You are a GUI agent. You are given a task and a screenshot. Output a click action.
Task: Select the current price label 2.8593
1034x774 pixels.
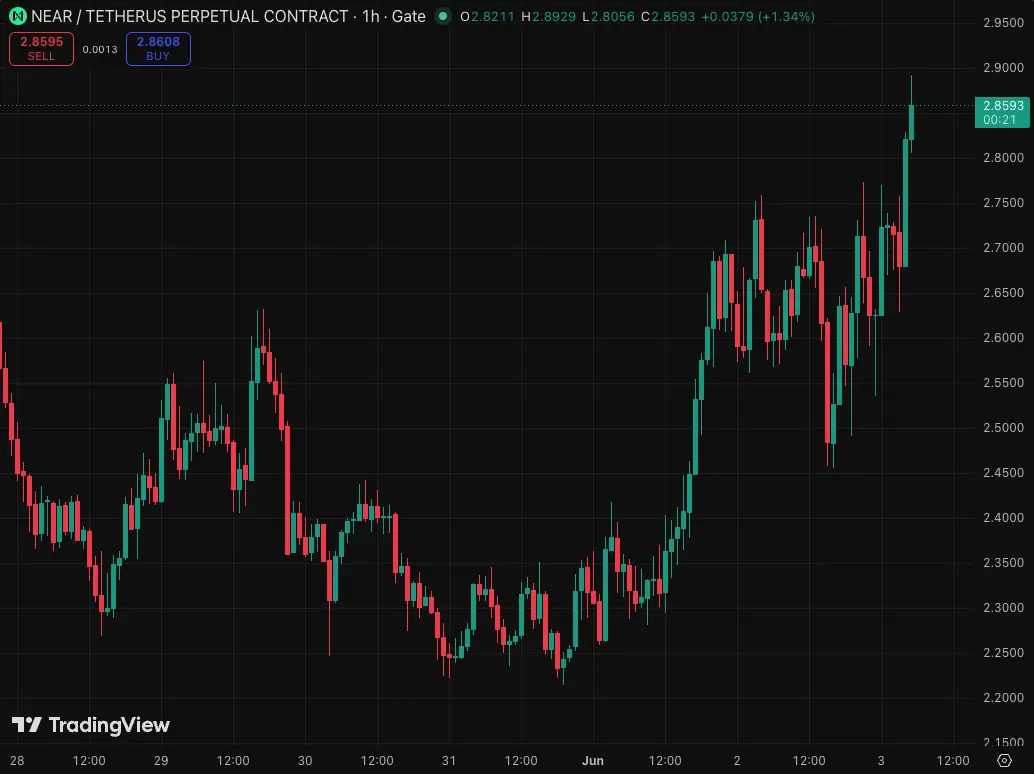(x=1003, y=105)
